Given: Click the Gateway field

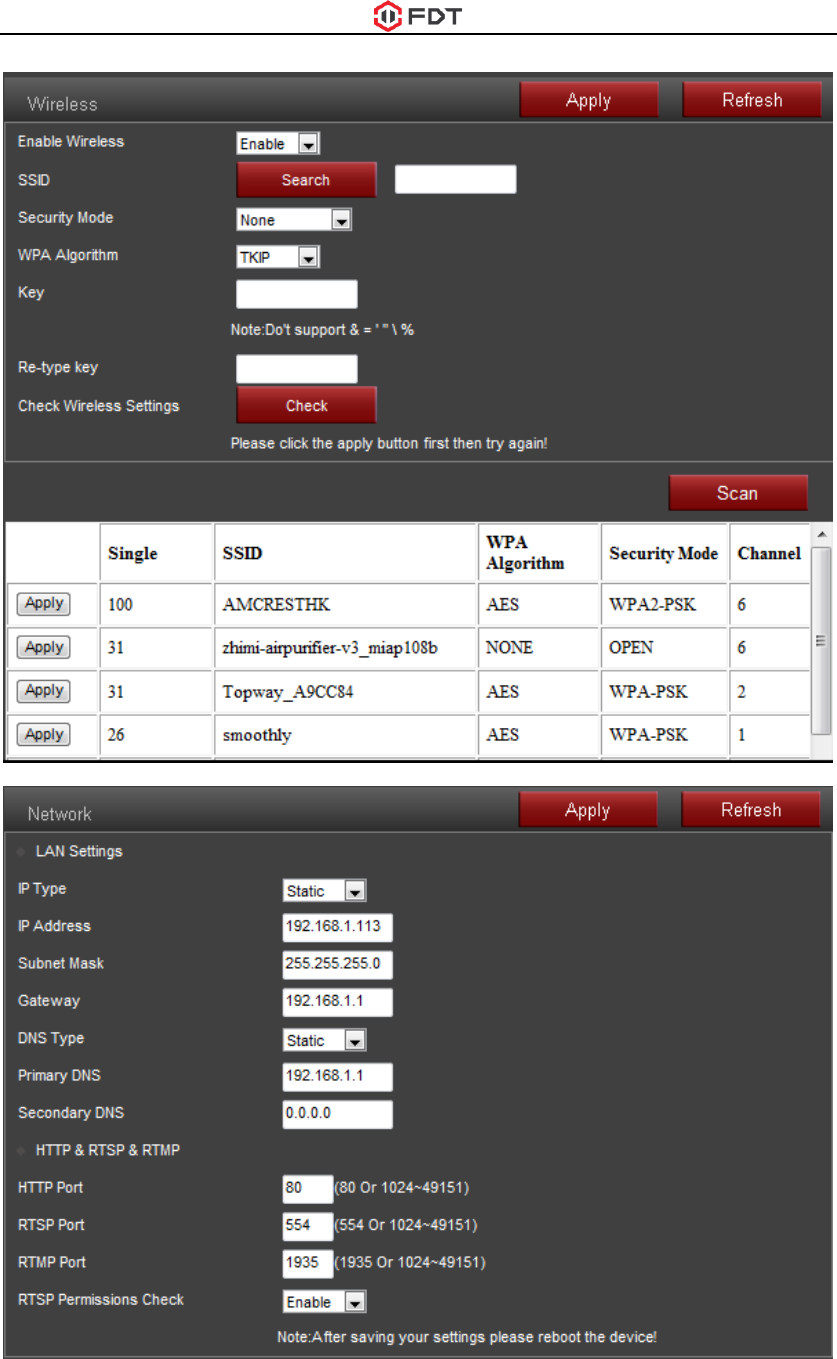Looking at the screenshot, I should click(x=338, y=1002).
